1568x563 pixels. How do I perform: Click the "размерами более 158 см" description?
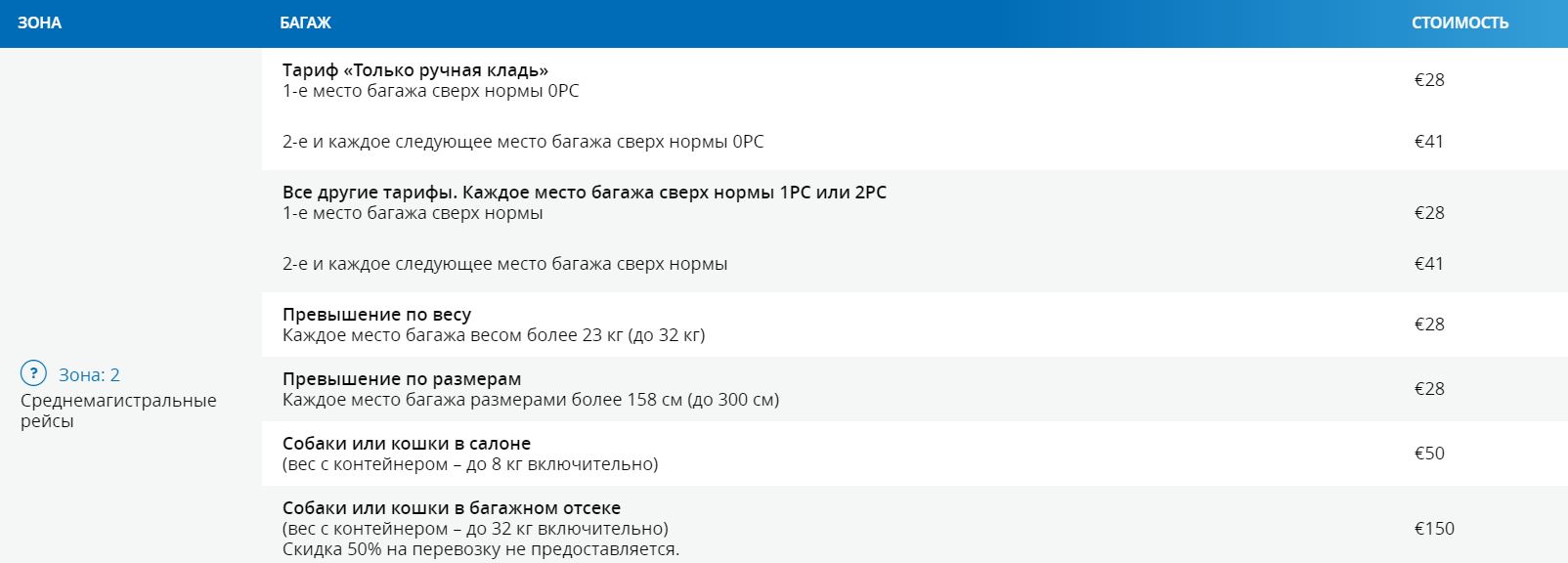click(530, 400)
